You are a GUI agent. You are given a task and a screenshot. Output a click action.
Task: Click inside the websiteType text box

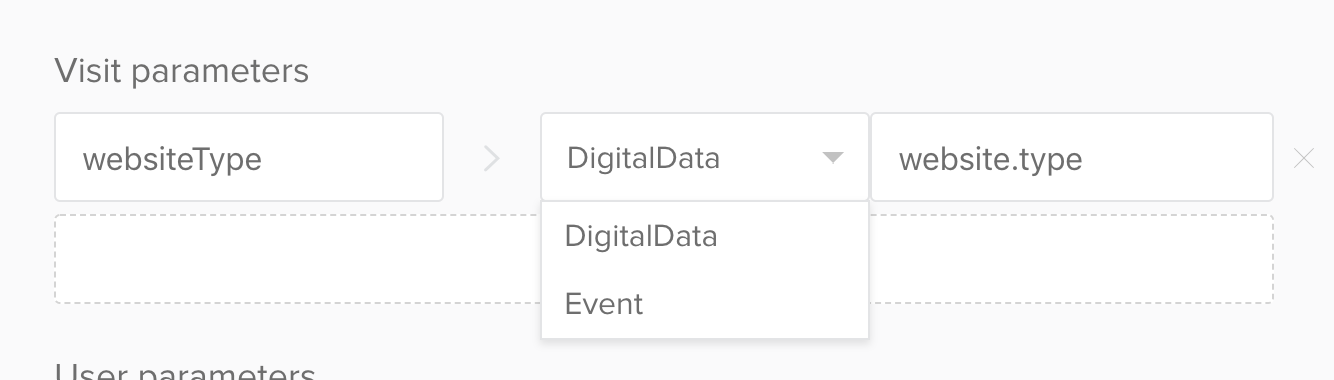[x=249, y=157]
